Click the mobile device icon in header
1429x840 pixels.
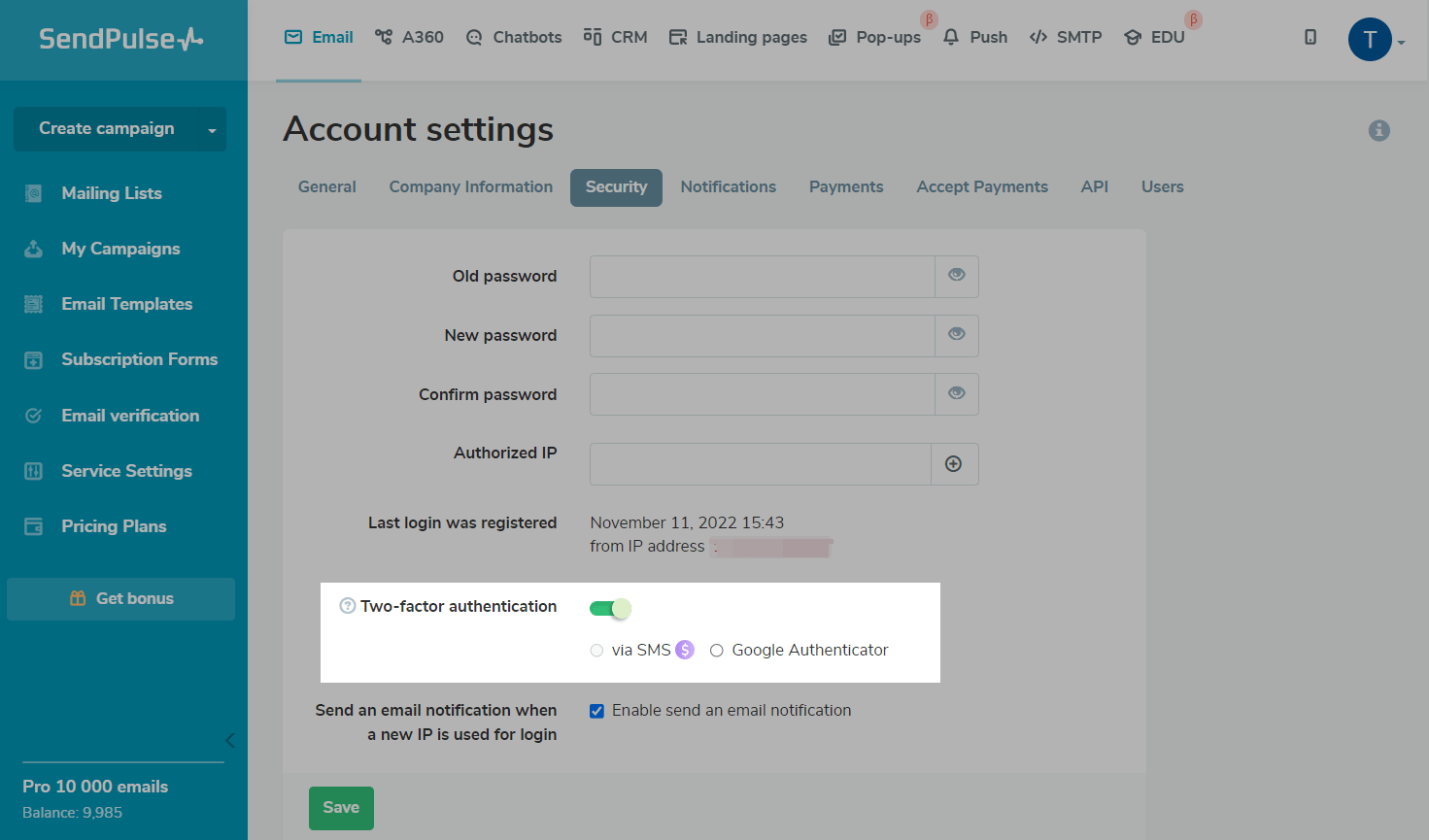(1310, 38)
